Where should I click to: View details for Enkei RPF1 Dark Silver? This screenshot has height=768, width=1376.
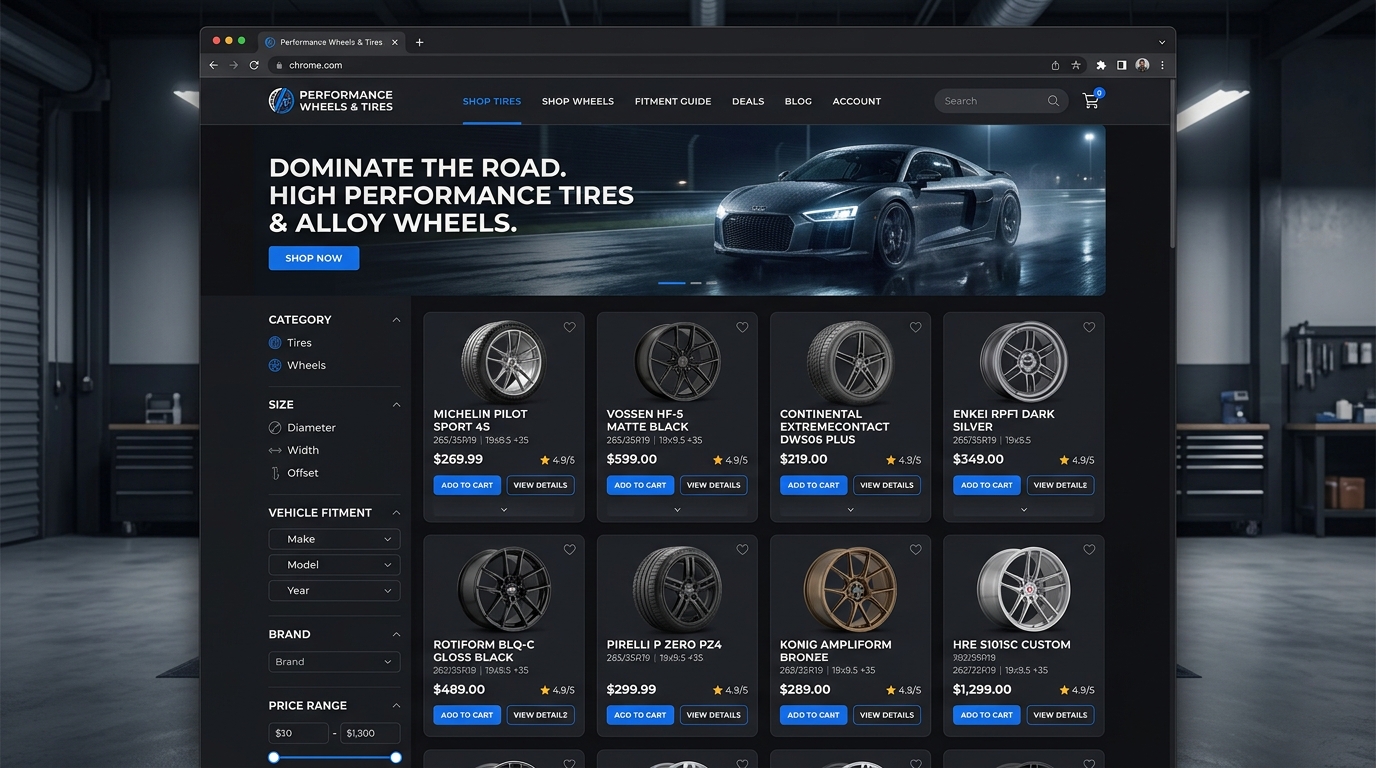coord(1060,485)
